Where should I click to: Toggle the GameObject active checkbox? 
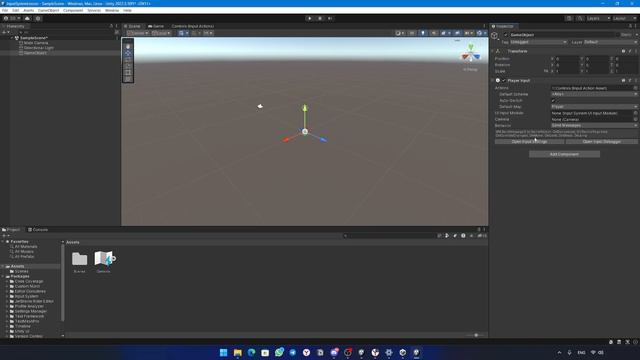506,35
